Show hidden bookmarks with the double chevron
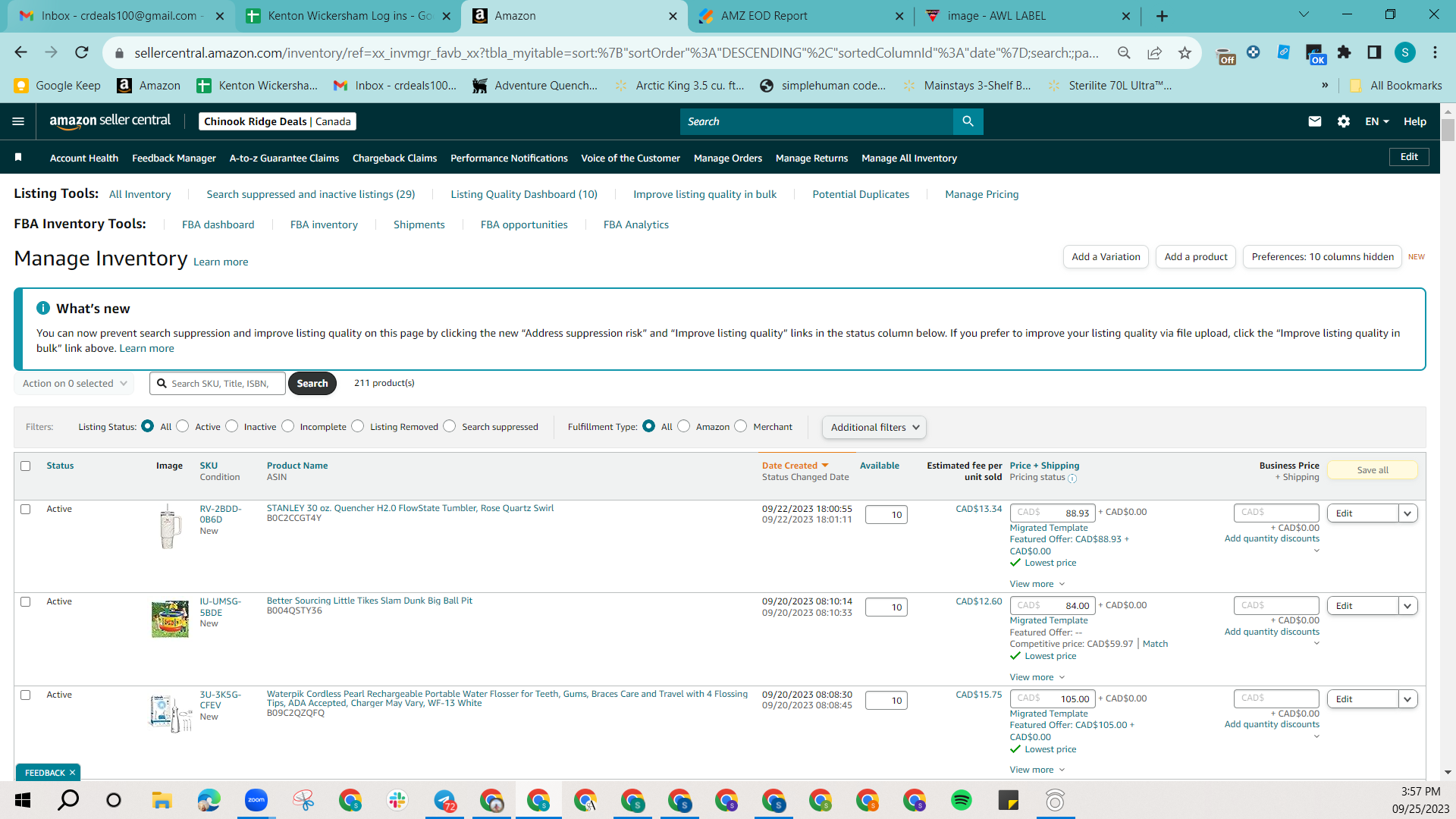This screenshot has height=819, width=1456. coord(1325,86)
